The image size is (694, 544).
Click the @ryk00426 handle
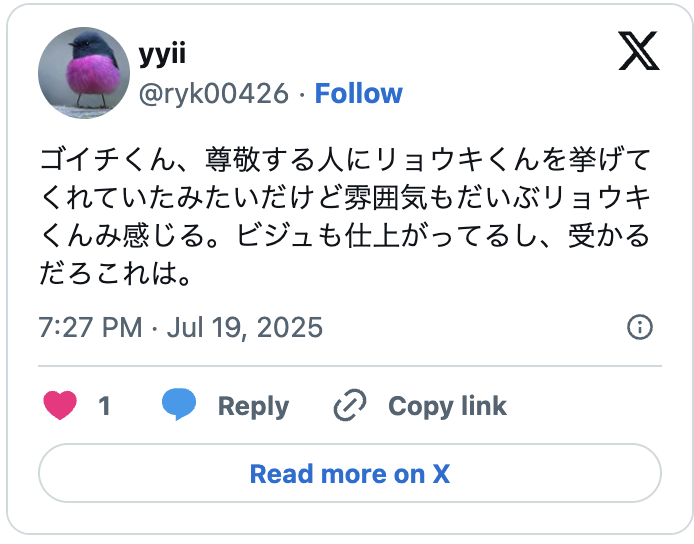coord(214,94)
